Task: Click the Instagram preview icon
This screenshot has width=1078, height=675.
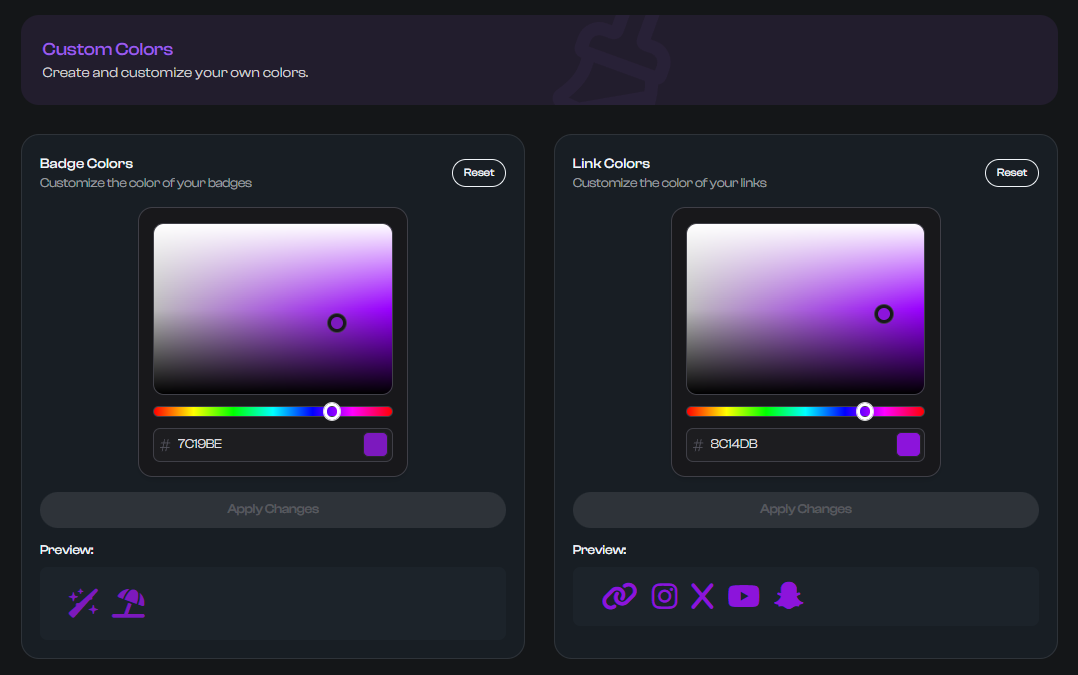Action: pos(664,596)
